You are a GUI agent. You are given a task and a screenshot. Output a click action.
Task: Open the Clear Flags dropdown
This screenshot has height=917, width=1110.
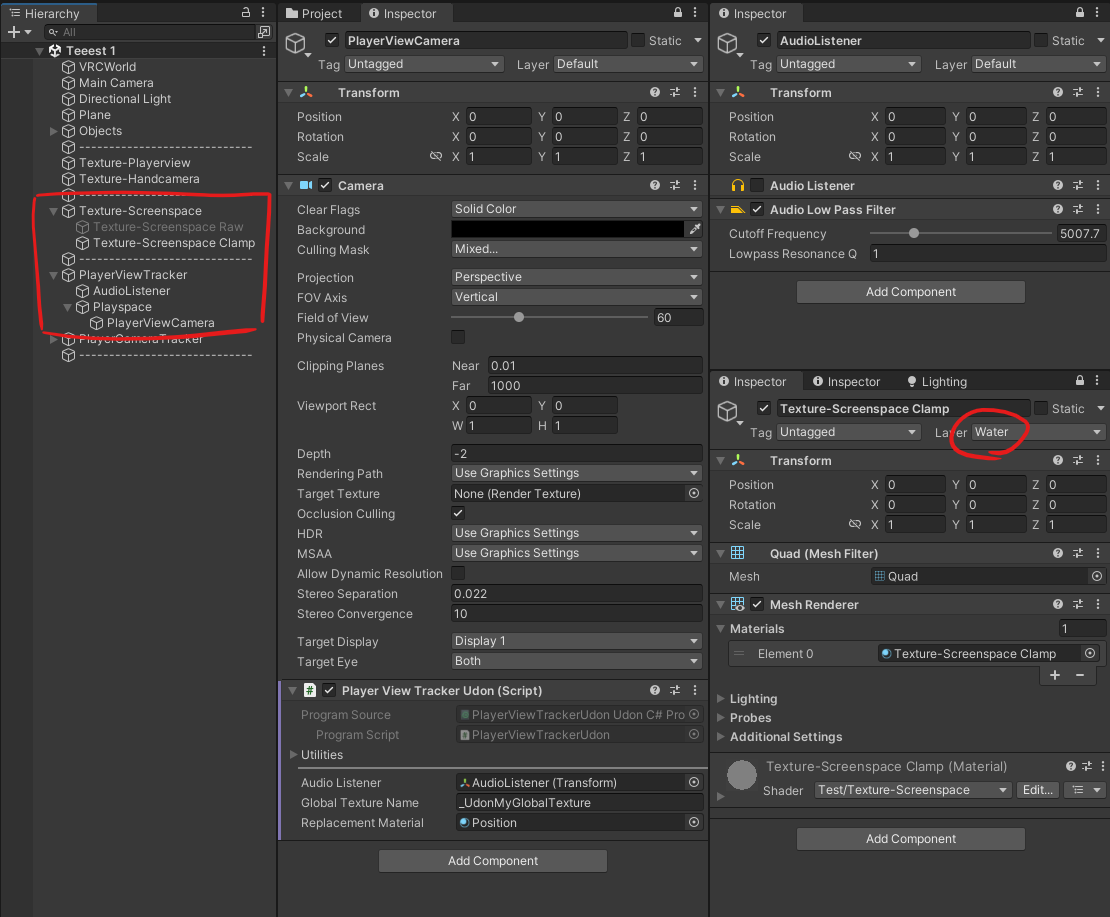pyautogui.click(x=576, y=208)
